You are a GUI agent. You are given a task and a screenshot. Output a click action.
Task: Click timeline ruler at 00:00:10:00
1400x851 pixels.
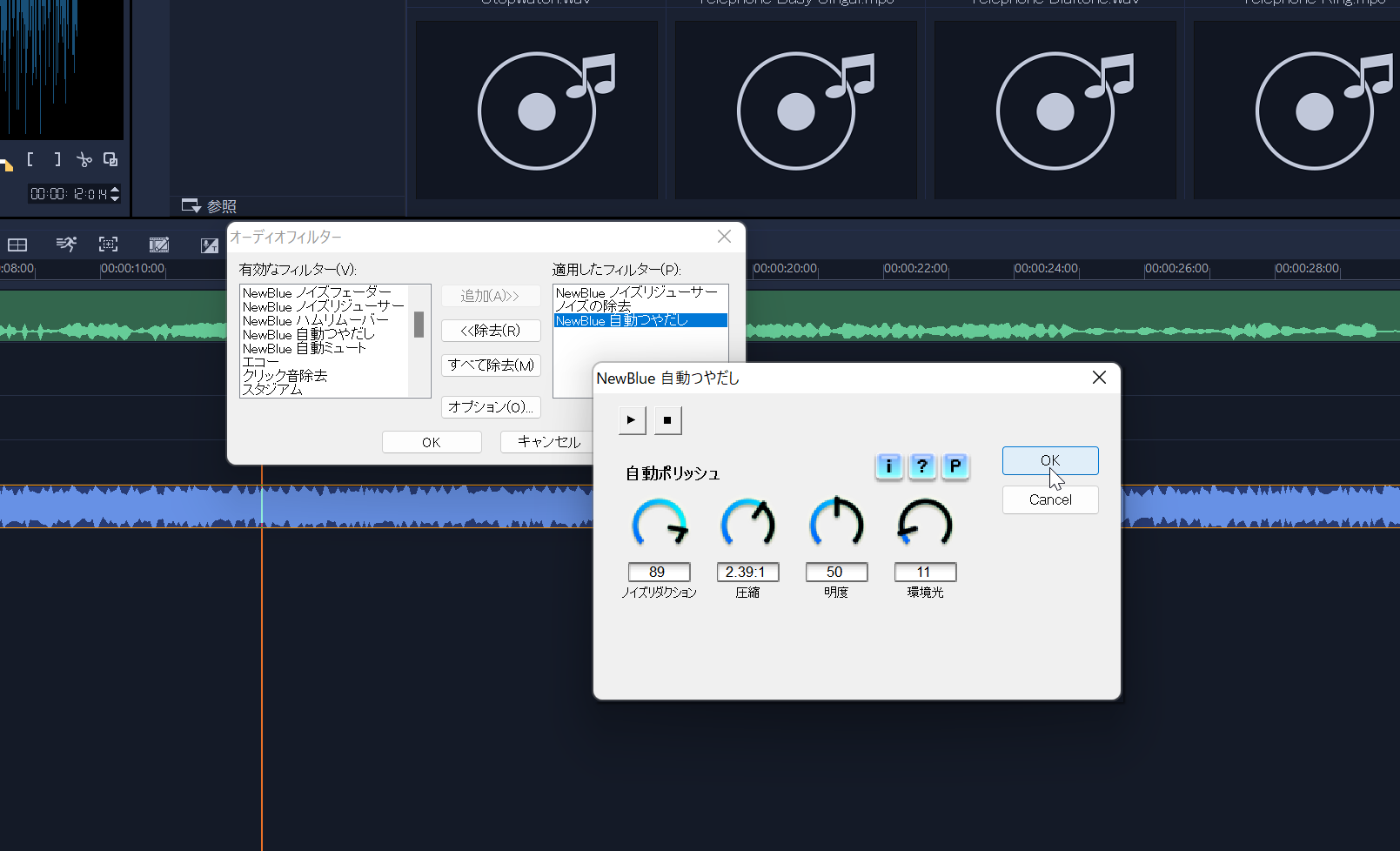pyautogui.click(x=132, y=269)
